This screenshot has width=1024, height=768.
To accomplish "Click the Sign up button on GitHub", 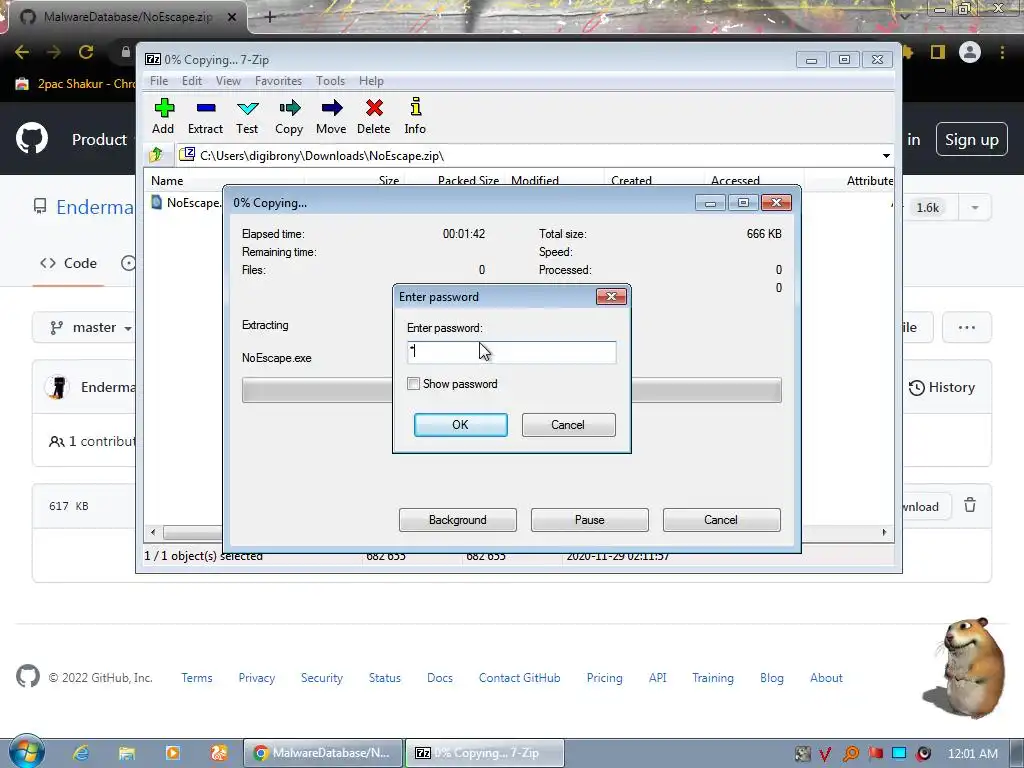I will coord(971,139).
